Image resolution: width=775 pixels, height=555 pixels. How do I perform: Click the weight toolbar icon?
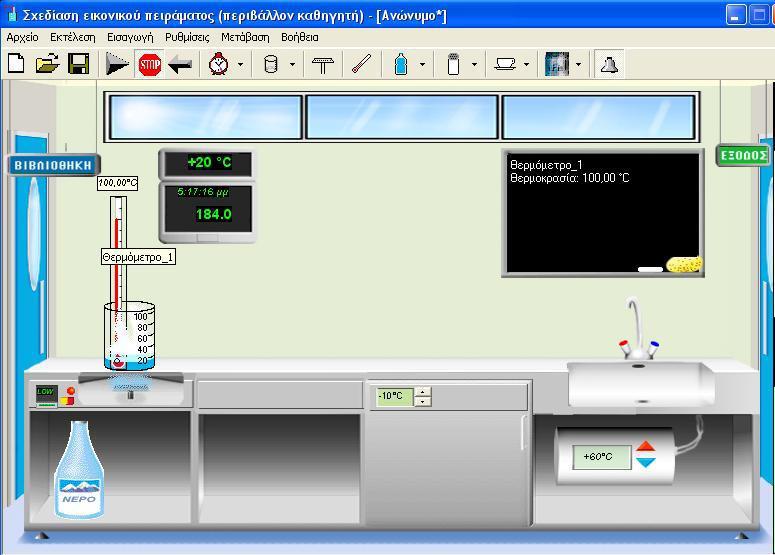(609, 64)
